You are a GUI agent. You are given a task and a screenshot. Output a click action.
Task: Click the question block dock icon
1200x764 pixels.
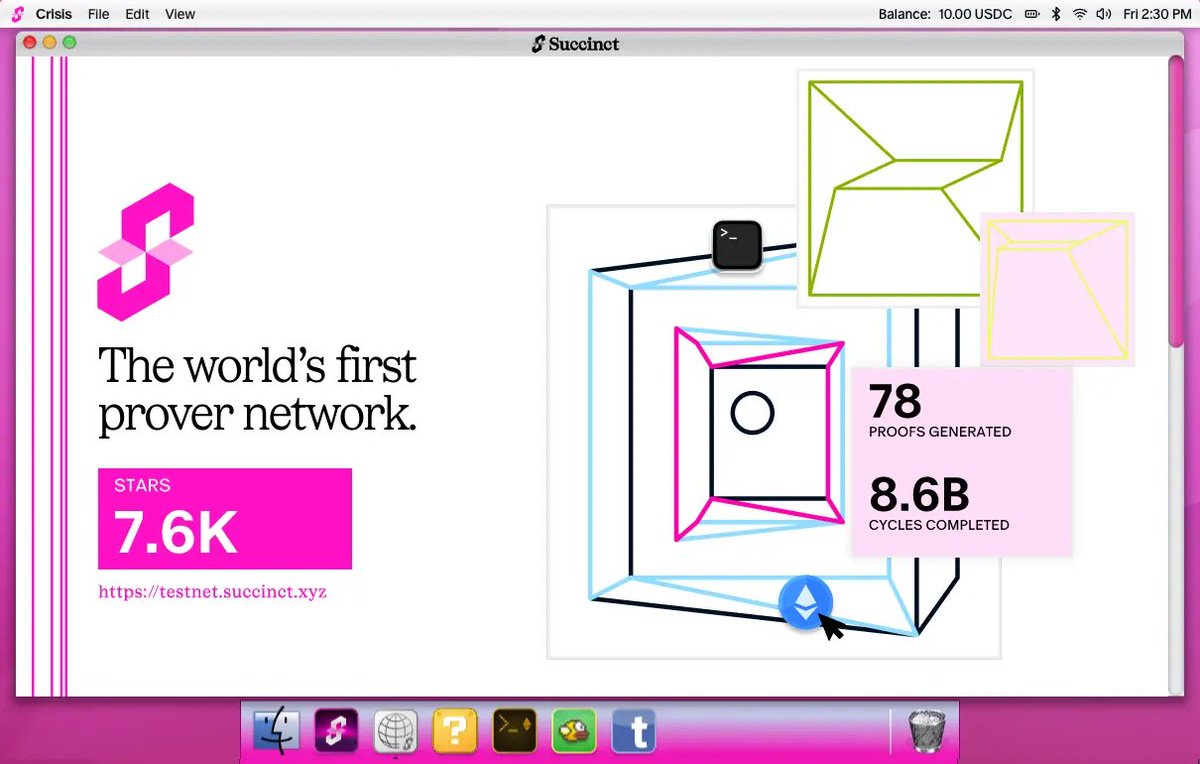[454, 730]
